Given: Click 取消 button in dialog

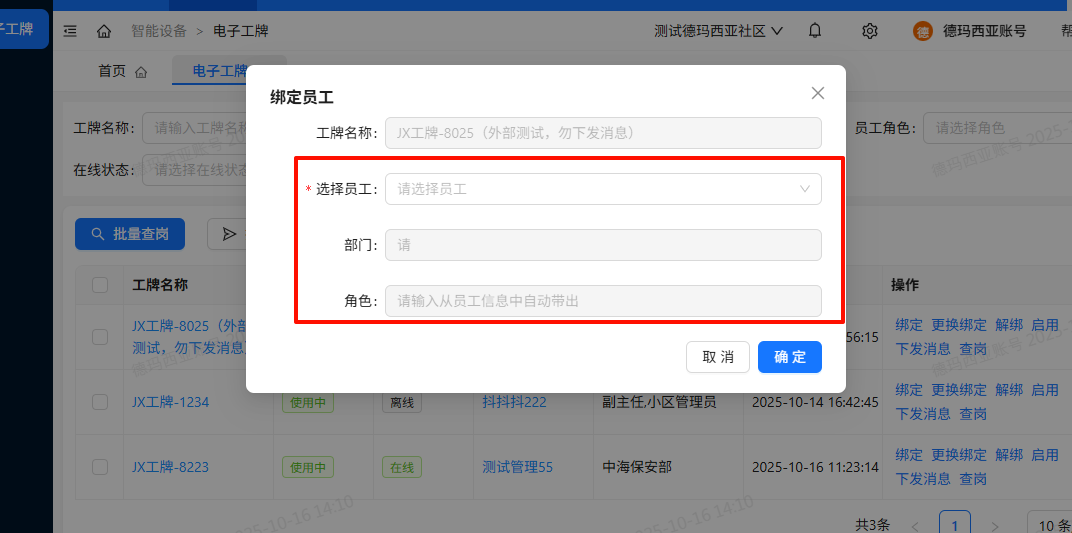Looking at the screenshot, I should pos(718,357).
